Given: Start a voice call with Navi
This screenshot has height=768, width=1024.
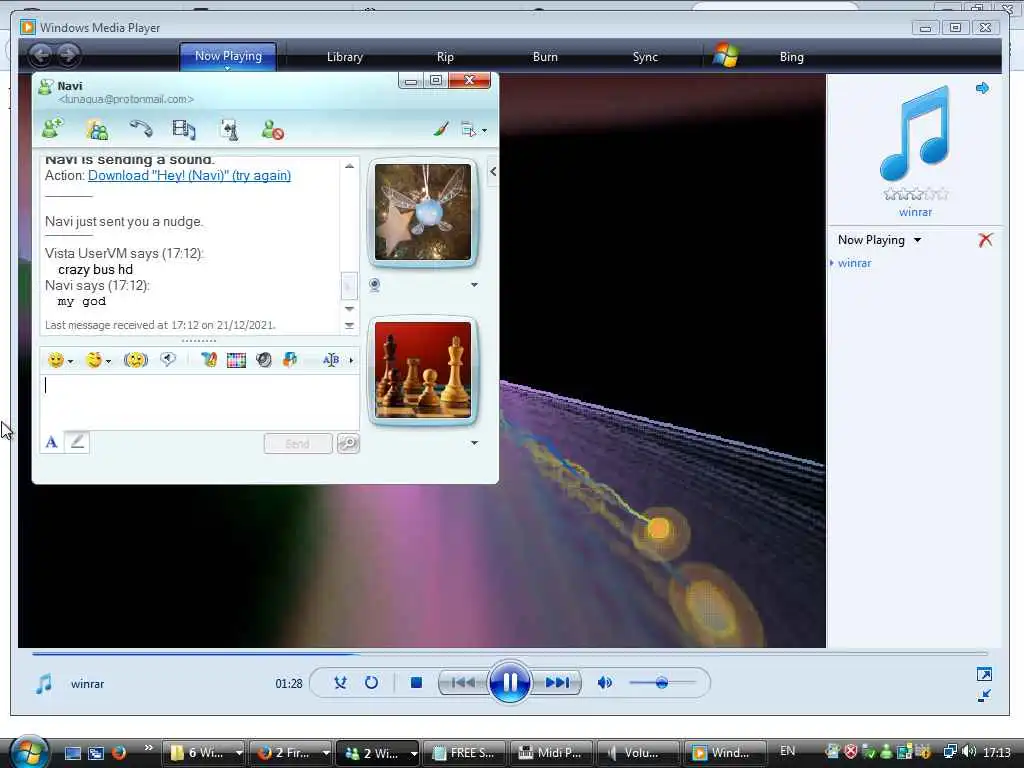Looking at the screenshot, I should coord(140,129).
